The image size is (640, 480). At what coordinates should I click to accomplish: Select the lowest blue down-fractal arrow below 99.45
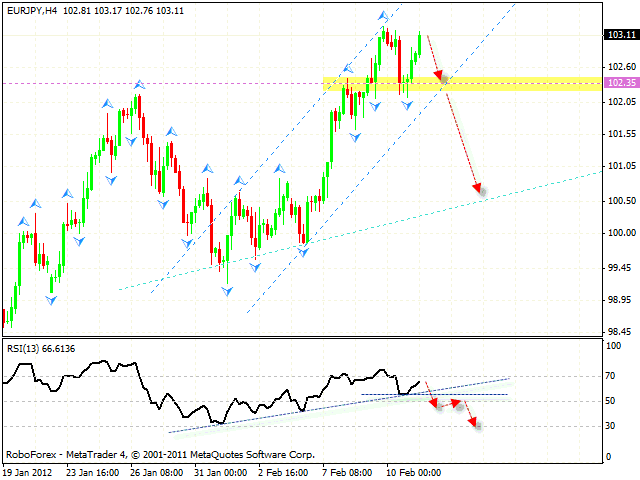[x=227, y=290]
